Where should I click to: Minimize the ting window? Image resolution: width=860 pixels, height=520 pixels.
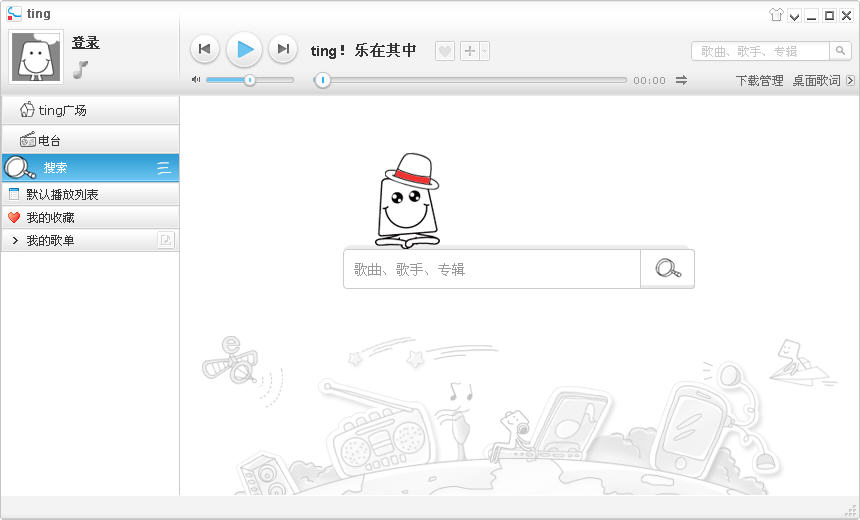click(812, 16)
